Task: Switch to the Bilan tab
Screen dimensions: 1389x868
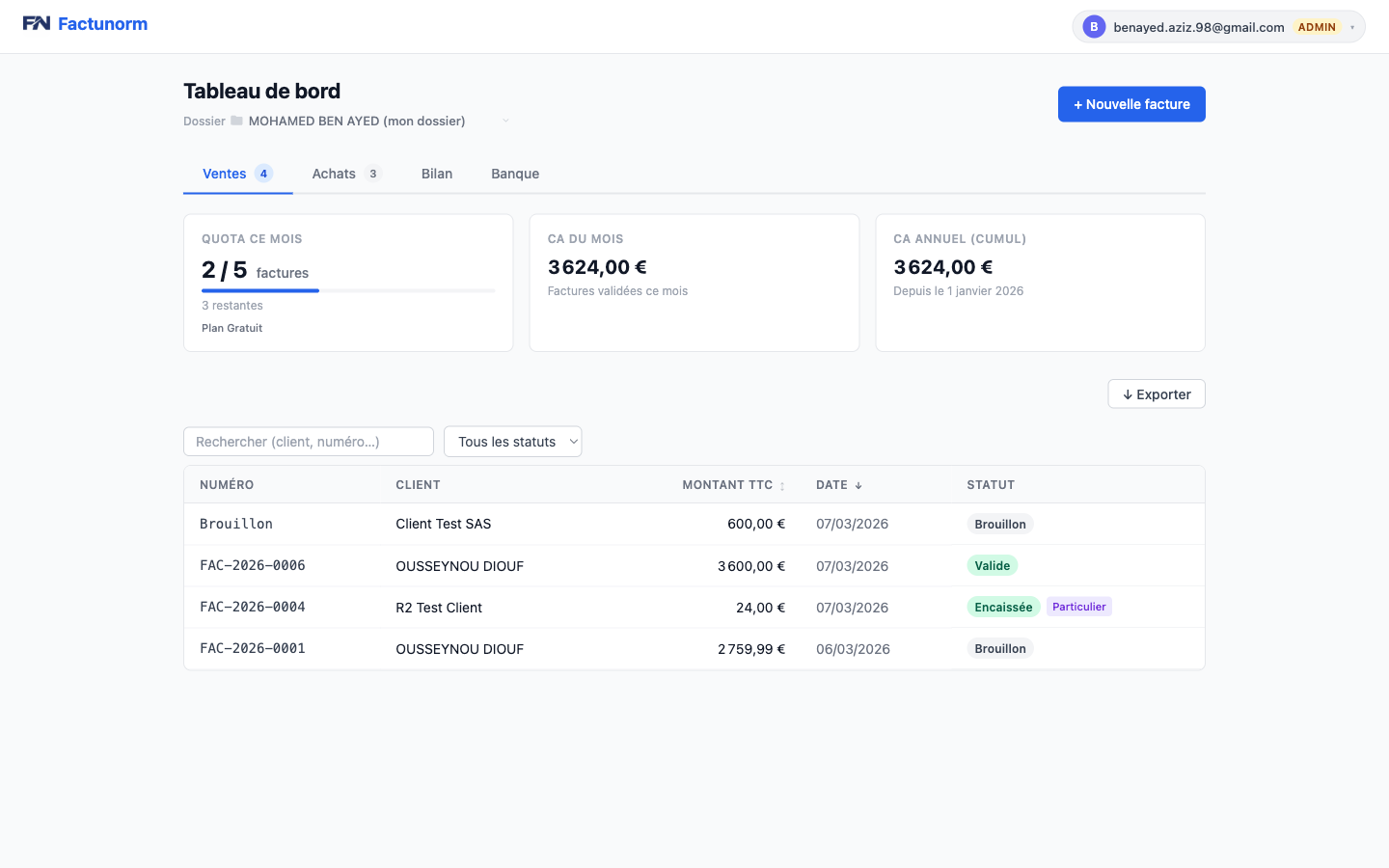Action: tap(436, 174)
